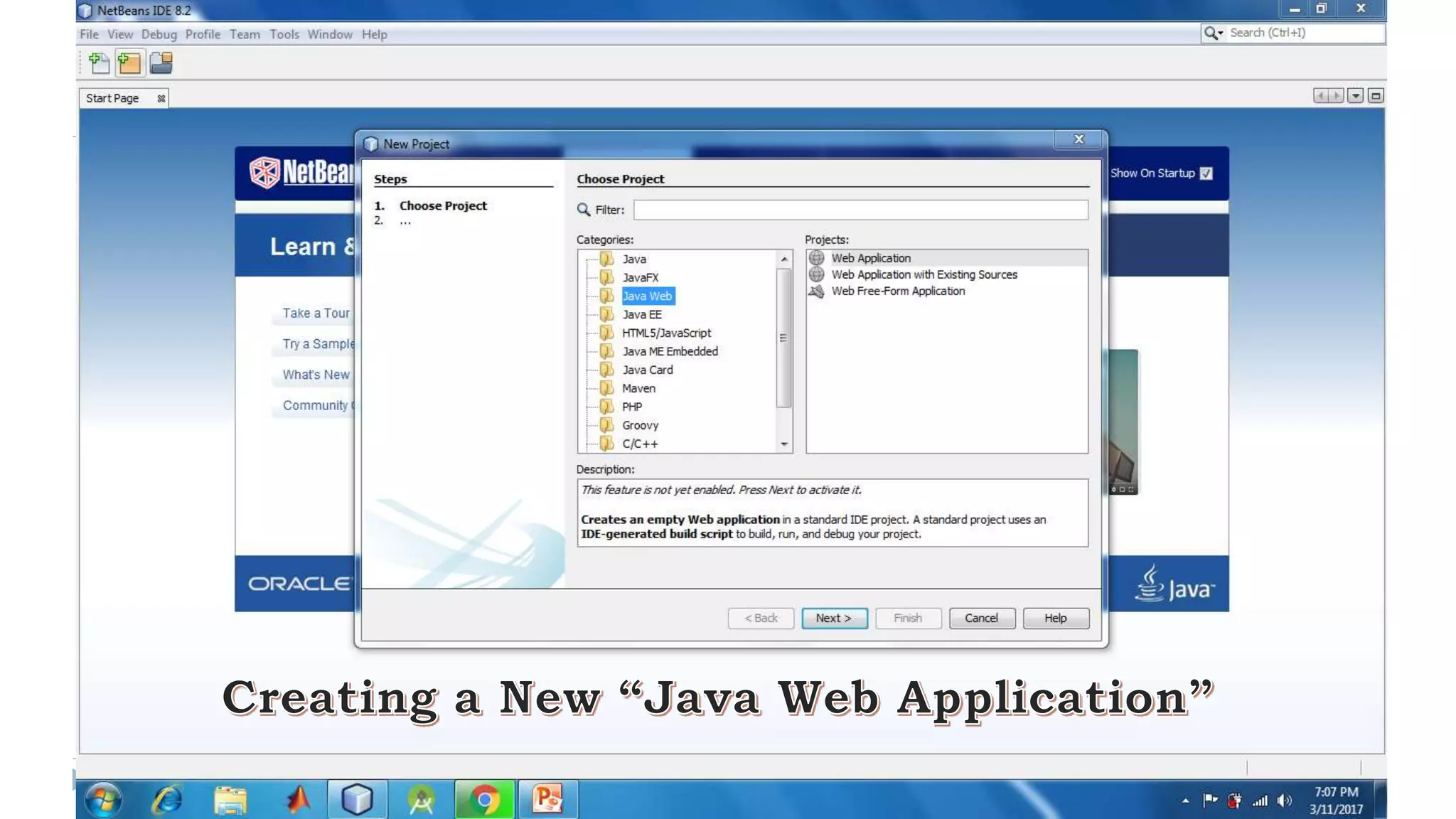Click the quick search magnifier icon
Screen dimensions: 1456x819
pyautogui.click(x=1211, y=33)
